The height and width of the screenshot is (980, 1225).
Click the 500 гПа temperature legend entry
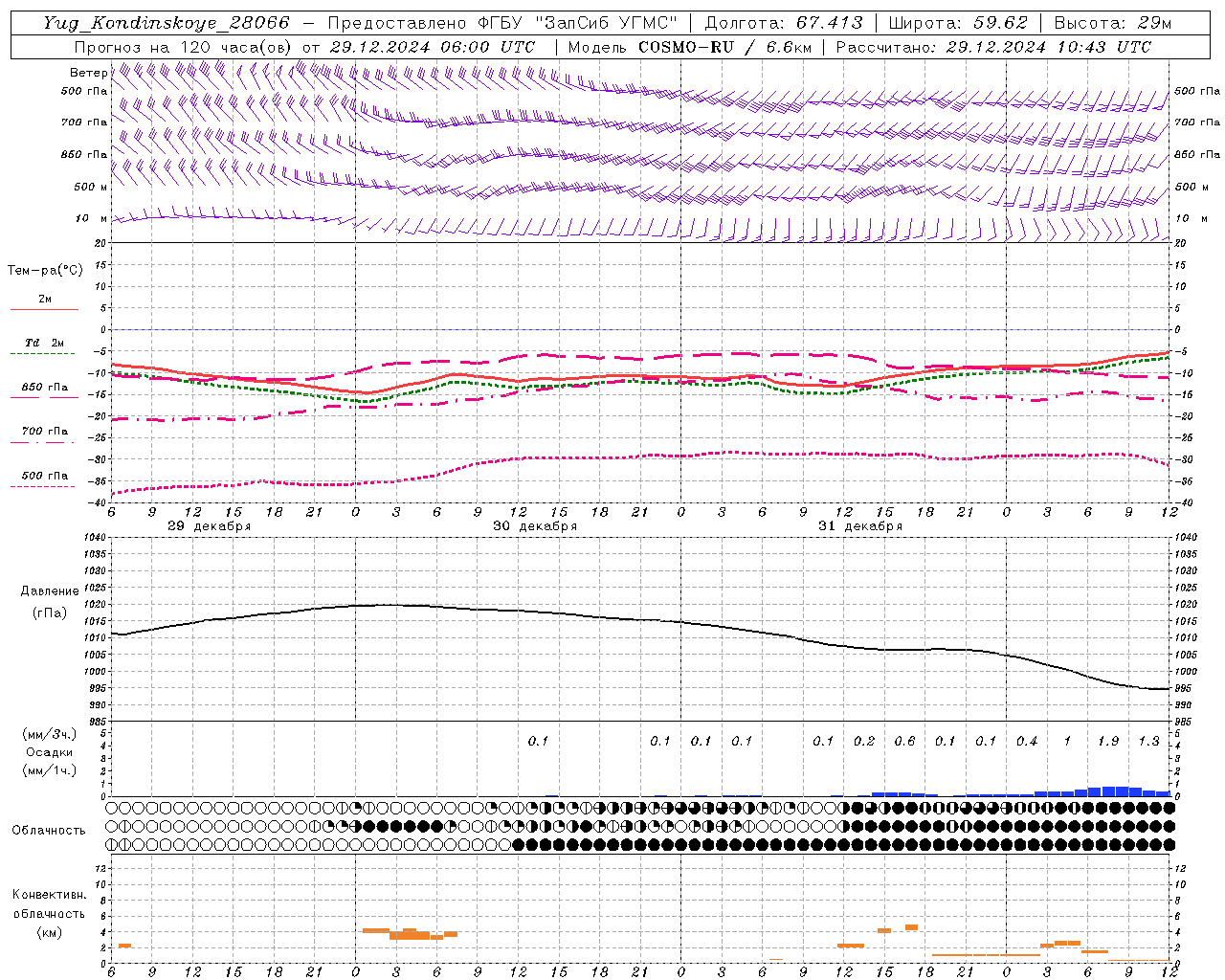pyautogui.click(x=45, y=476)
